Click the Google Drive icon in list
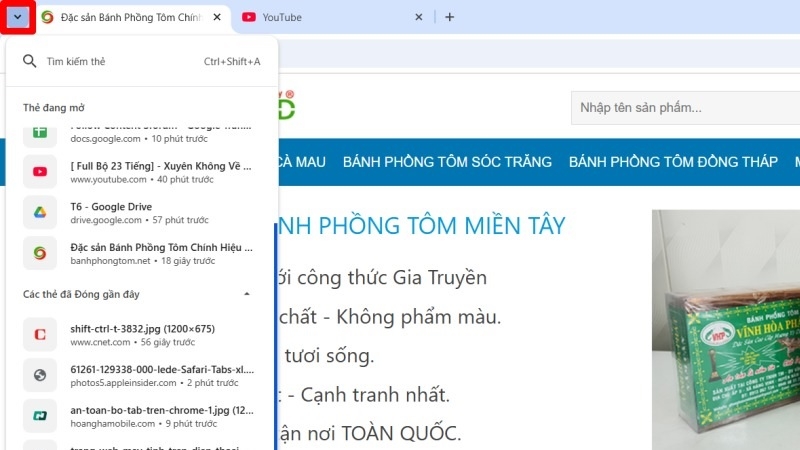The width and height of the screenshot is (800, 450). [x=40, y=213]
